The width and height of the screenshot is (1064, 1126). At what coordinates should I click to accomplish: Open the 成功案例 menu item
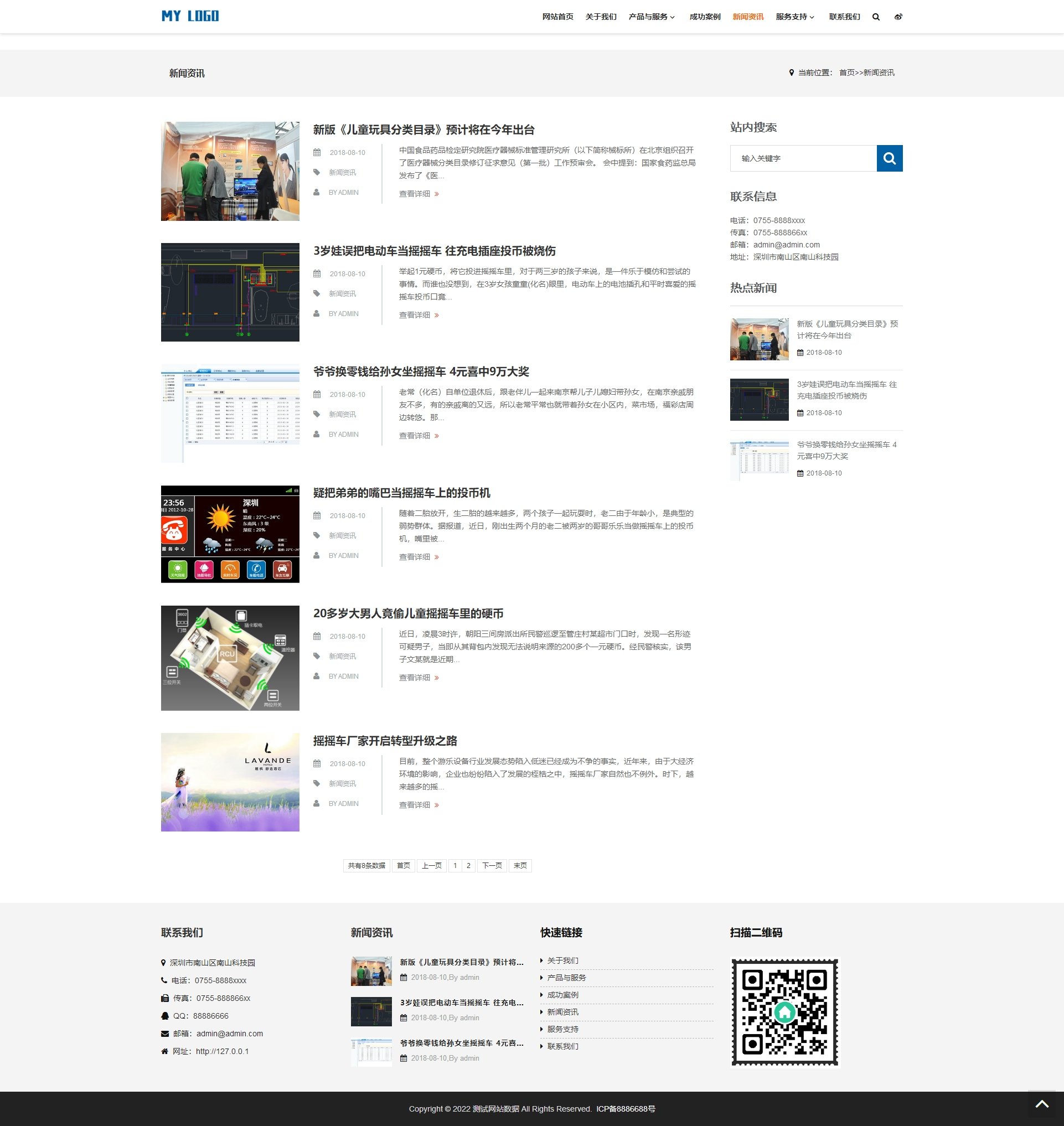point(704,17)
